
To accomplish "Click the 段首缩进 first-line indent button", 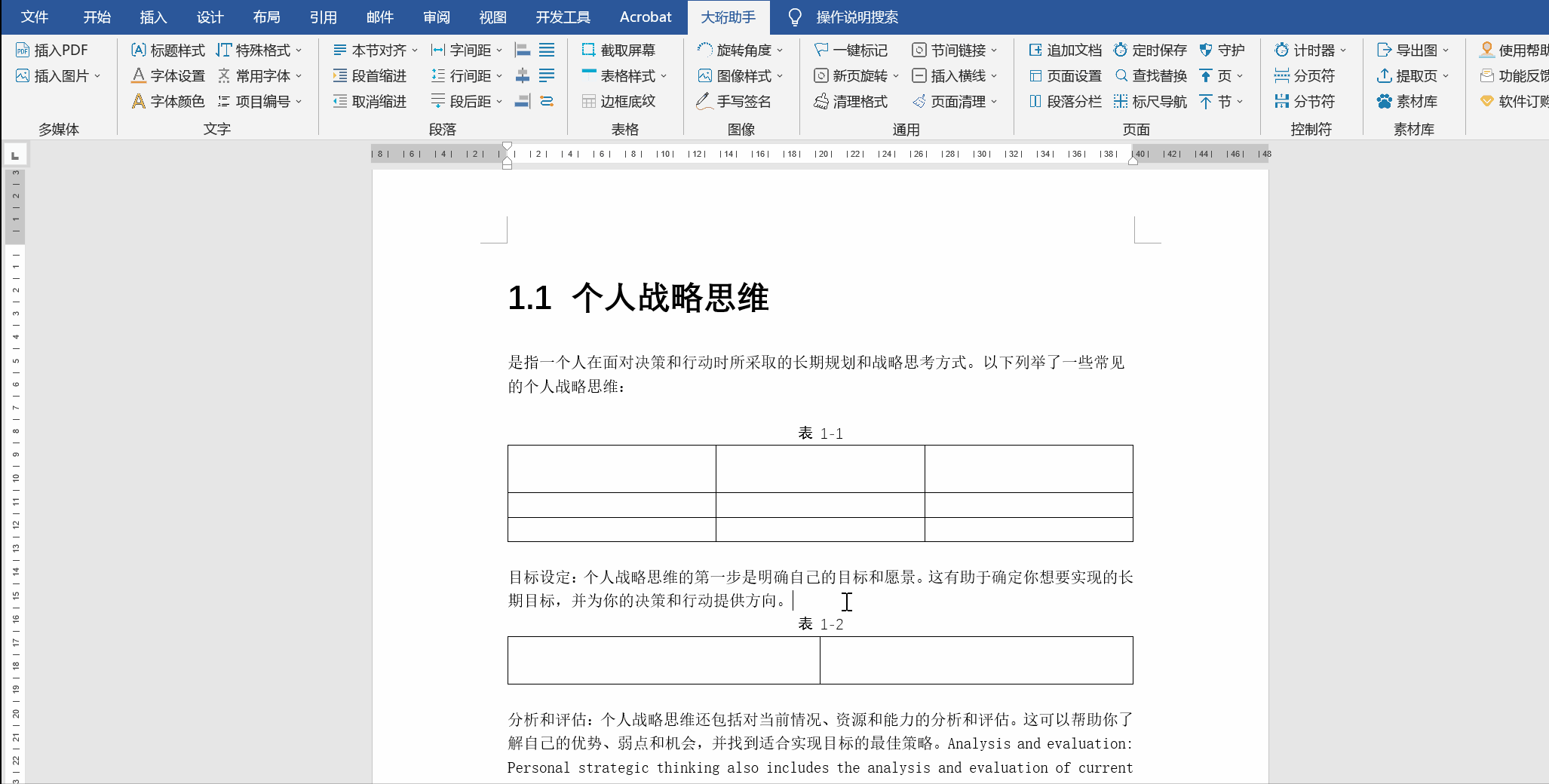I will (x=370, y=76).
